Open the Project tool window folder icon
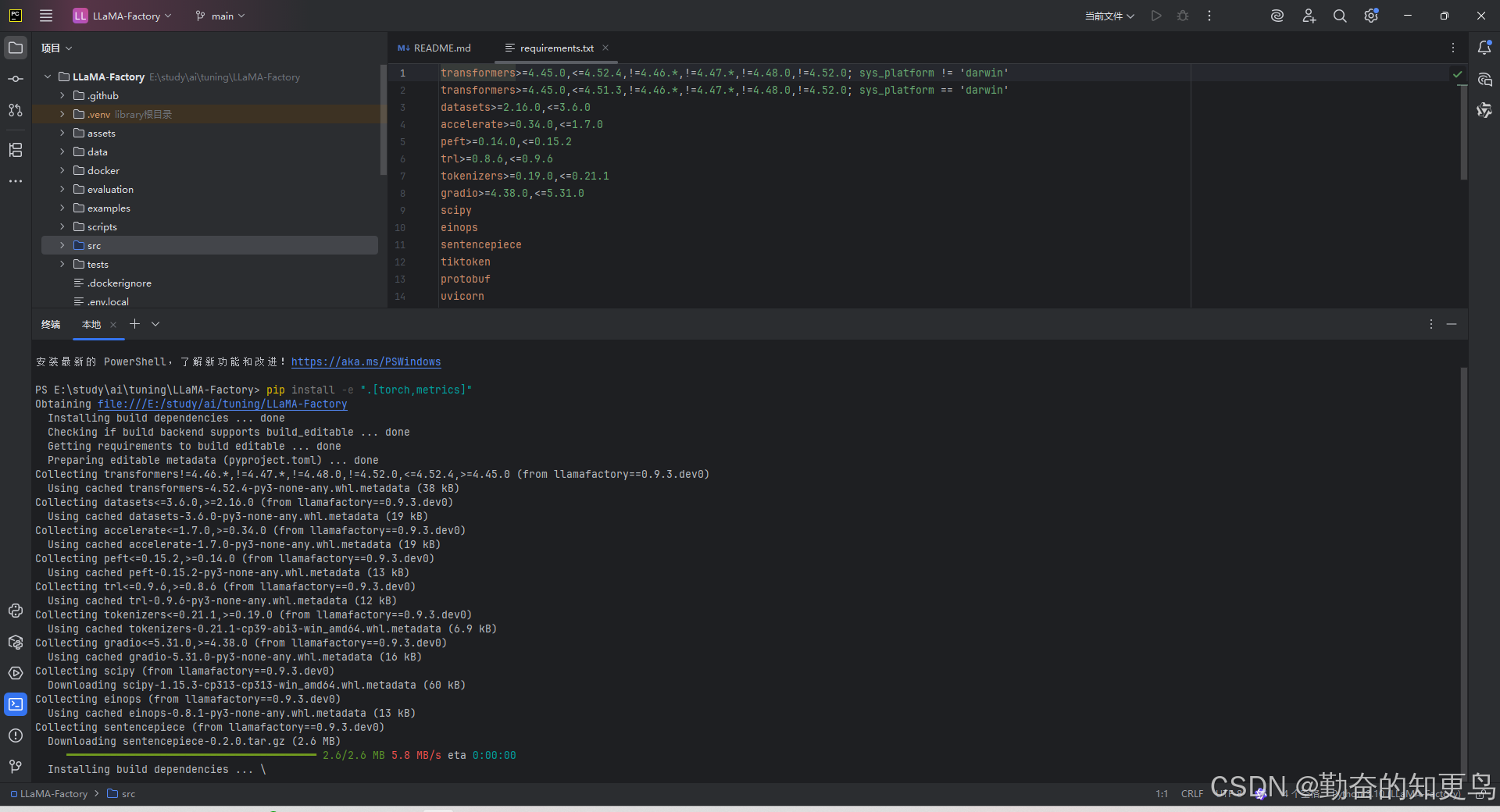 tap(16, 48)
